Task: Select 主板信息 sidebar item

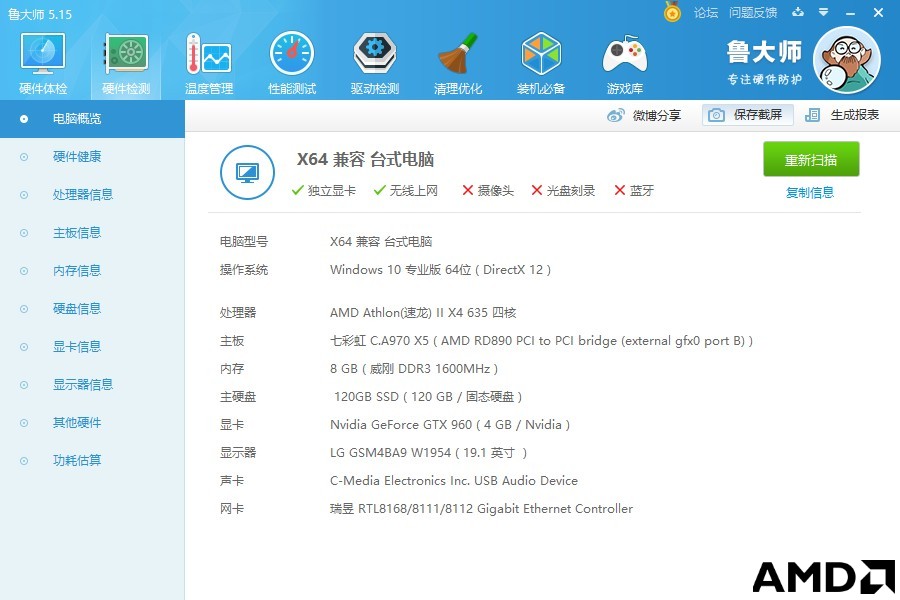Action: tap(92, 233)
